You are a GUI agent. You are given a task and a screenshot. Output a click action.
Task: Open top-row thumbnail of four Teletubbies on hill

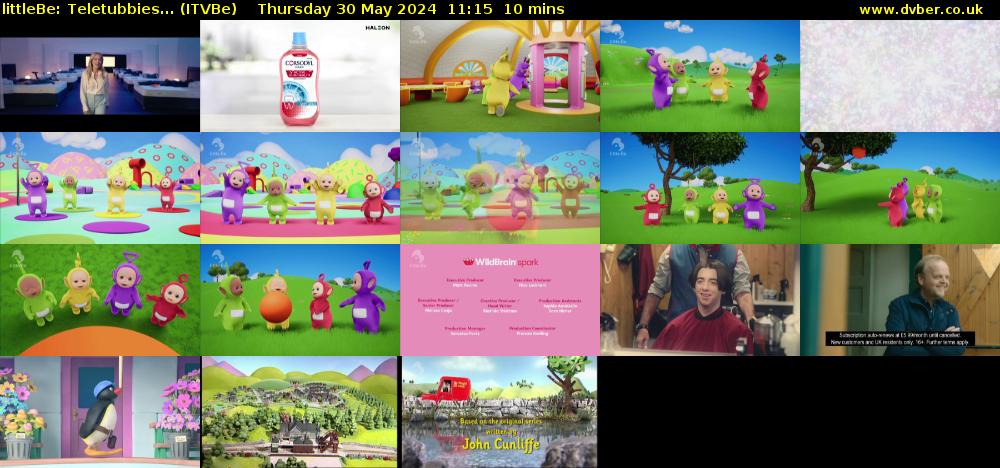coord(700,76)
